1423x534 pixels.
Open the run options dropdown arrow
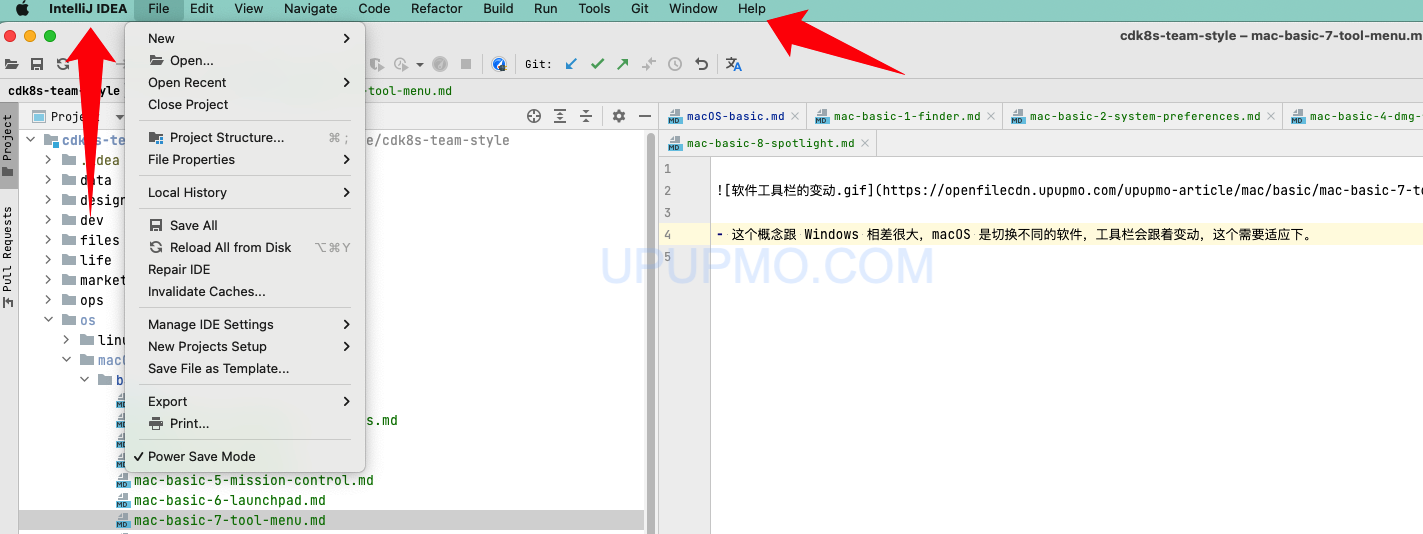point(419,64)
